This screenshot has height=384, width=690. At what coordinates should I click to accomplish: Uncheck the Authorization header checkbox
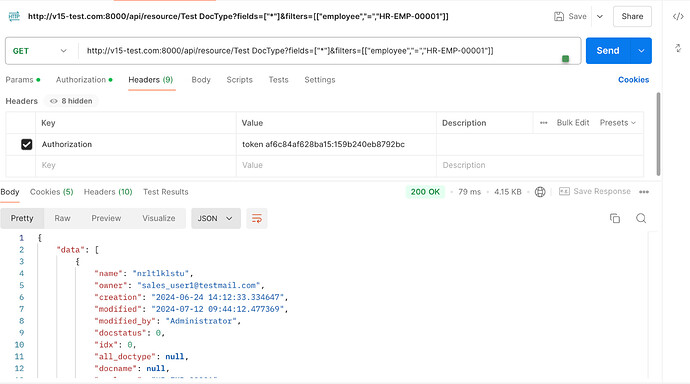coord(26,144)
